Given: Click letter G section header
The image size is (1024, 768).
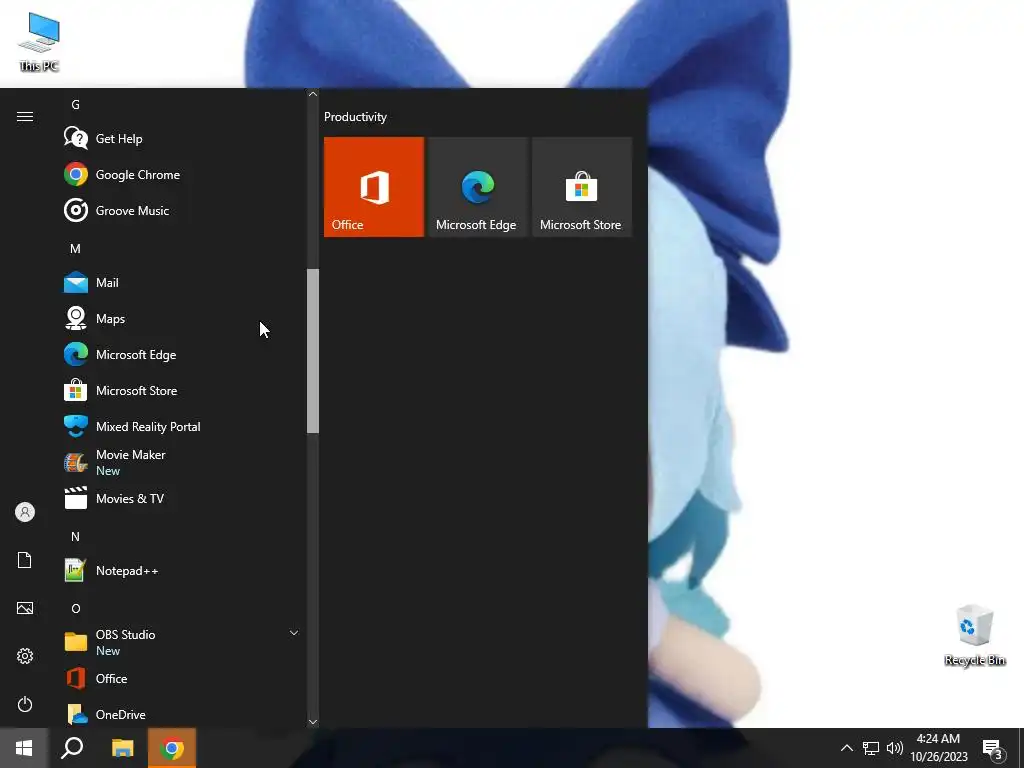Looking at the screenshot, I should coord(75,104).
